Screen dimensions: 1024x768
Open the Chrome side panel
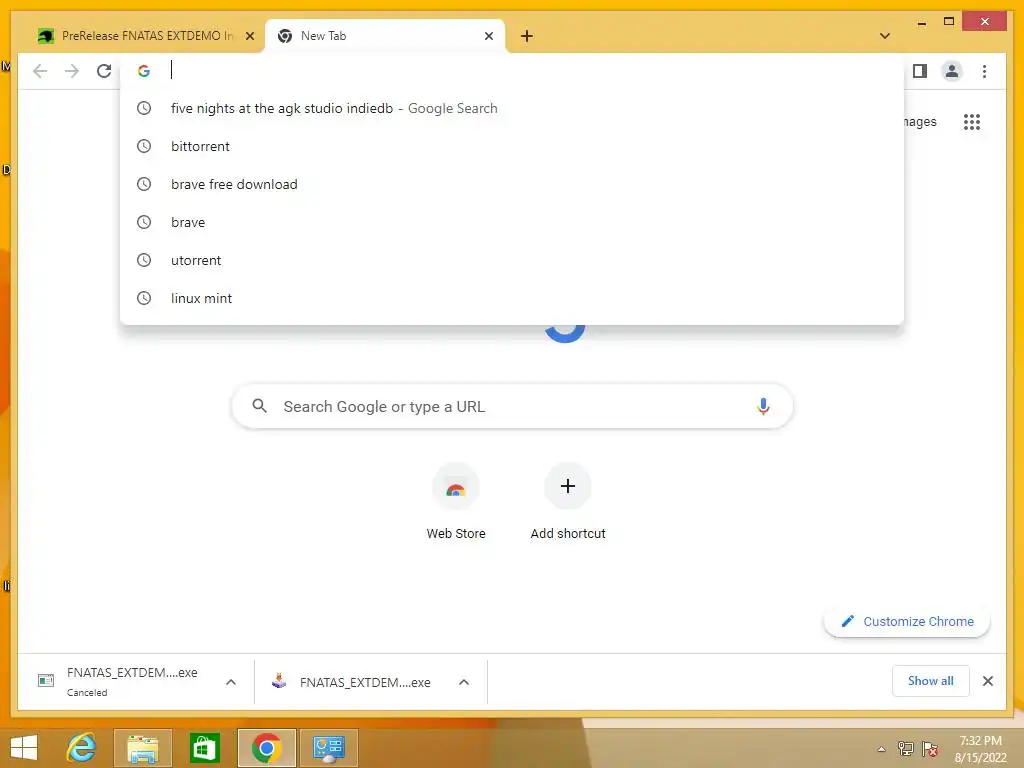(x=920, y=71)
